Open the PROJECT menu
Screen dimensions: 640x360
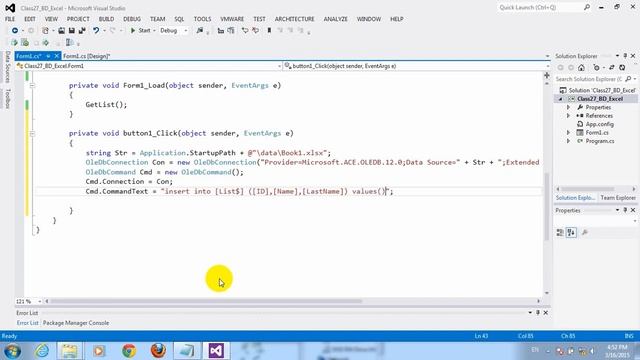click(78, 19)
